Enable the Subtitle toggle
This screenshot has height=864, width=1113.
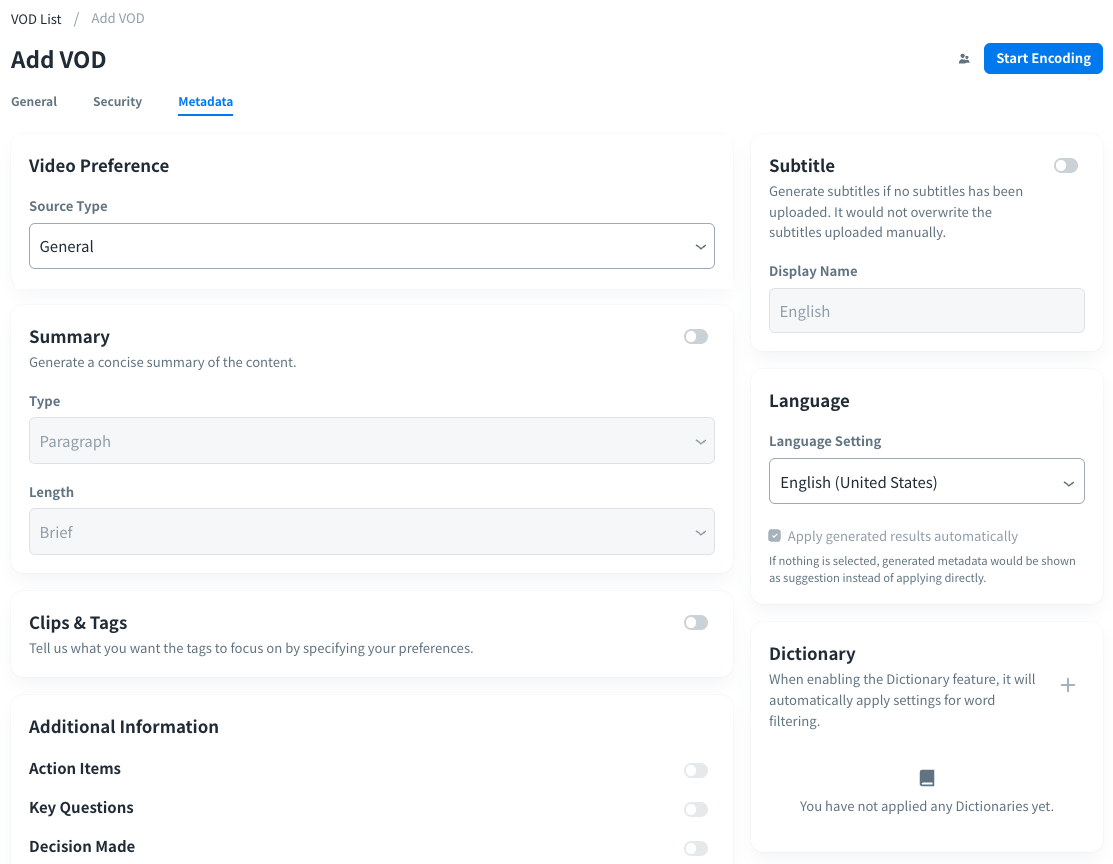[1065, 166]
